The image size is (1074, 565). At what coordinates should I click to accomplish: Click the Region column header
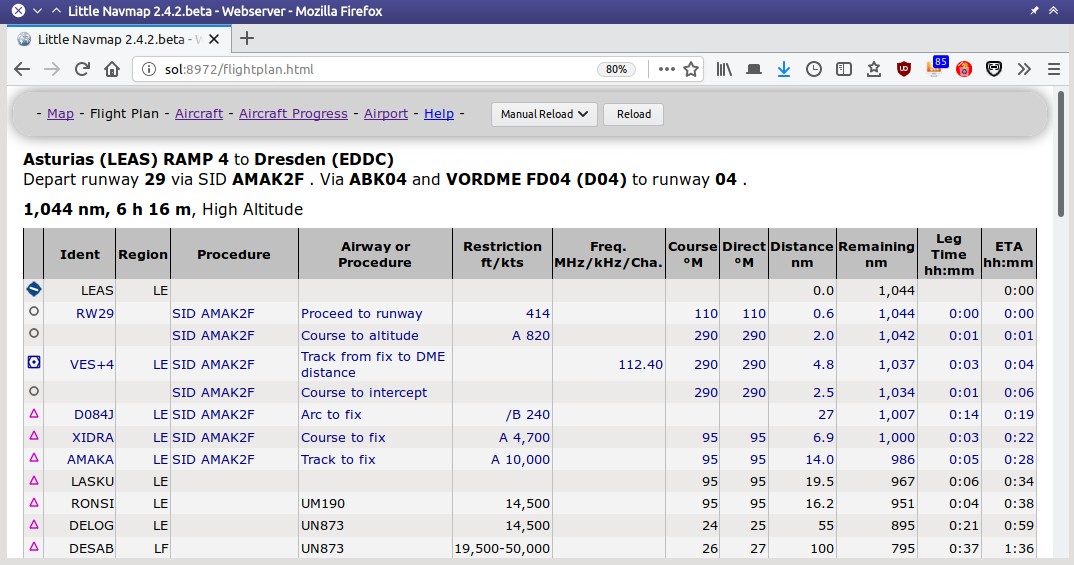tap(143, 254)
